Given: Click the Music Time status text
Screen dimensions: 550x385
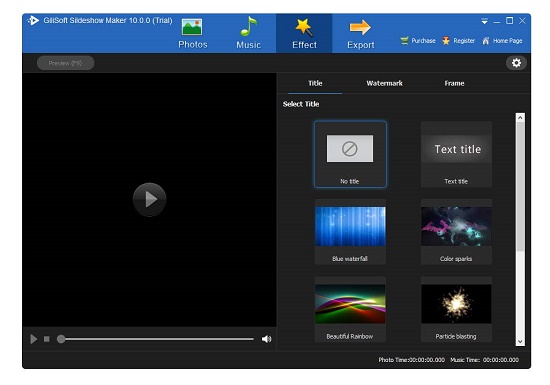Looking at the screenshot, I should [484, 360].
